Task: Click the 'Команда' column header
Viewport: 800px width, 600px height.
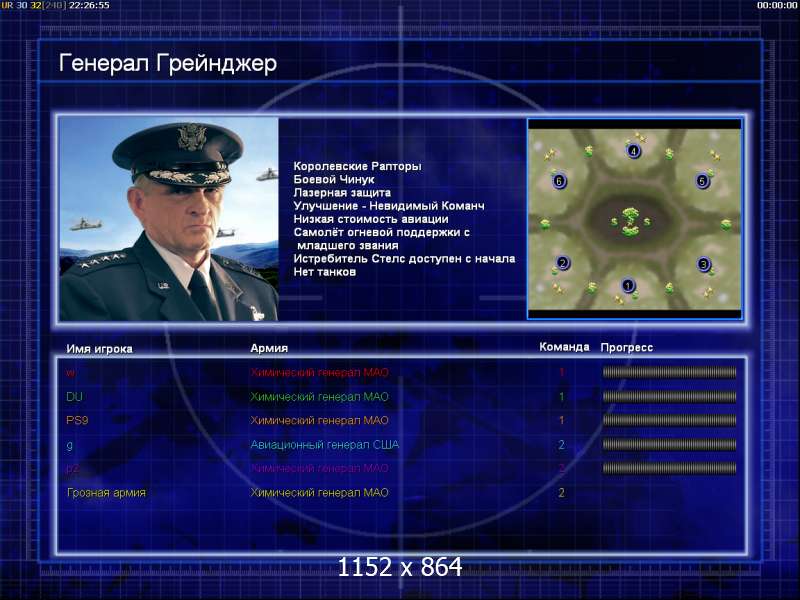Action: [x=564, y=347]
